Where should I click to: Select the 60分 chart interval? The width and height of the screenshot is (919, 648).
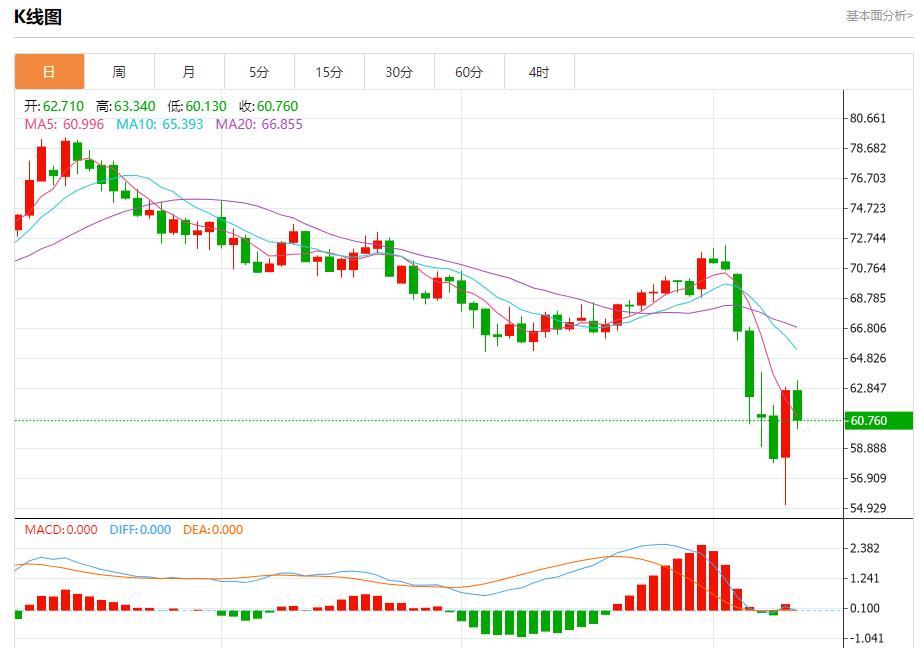[x=469, y=72]
